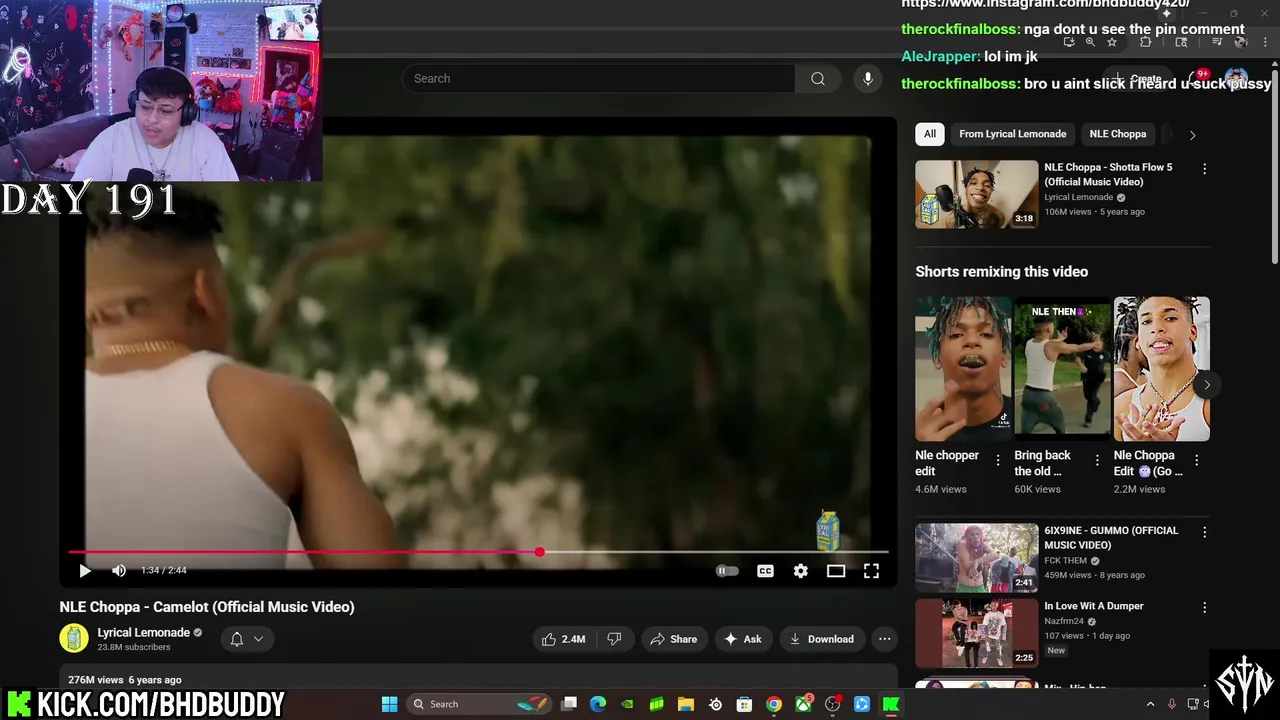1280x720 pixels.
Task: Switch to Google Chrome in the taskbar
Action: (773, 704)
